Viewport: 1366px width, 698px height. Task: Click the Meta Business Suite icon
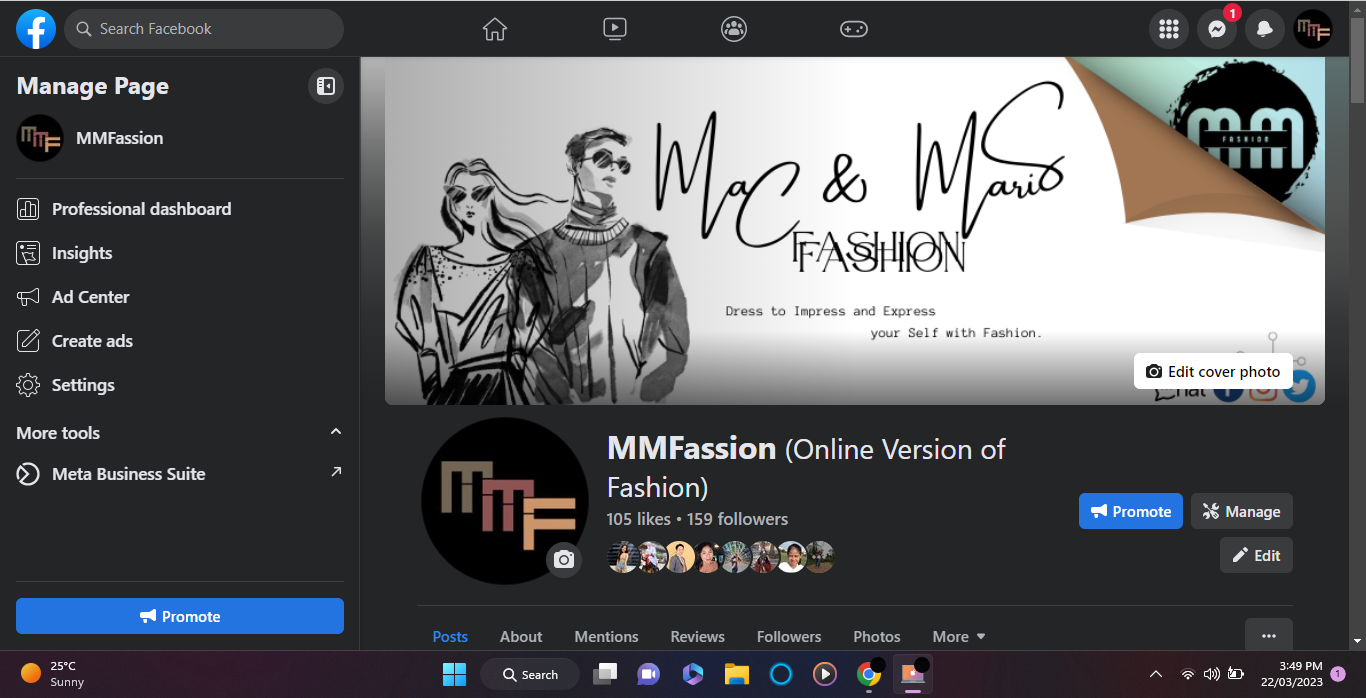coord(28,474)
